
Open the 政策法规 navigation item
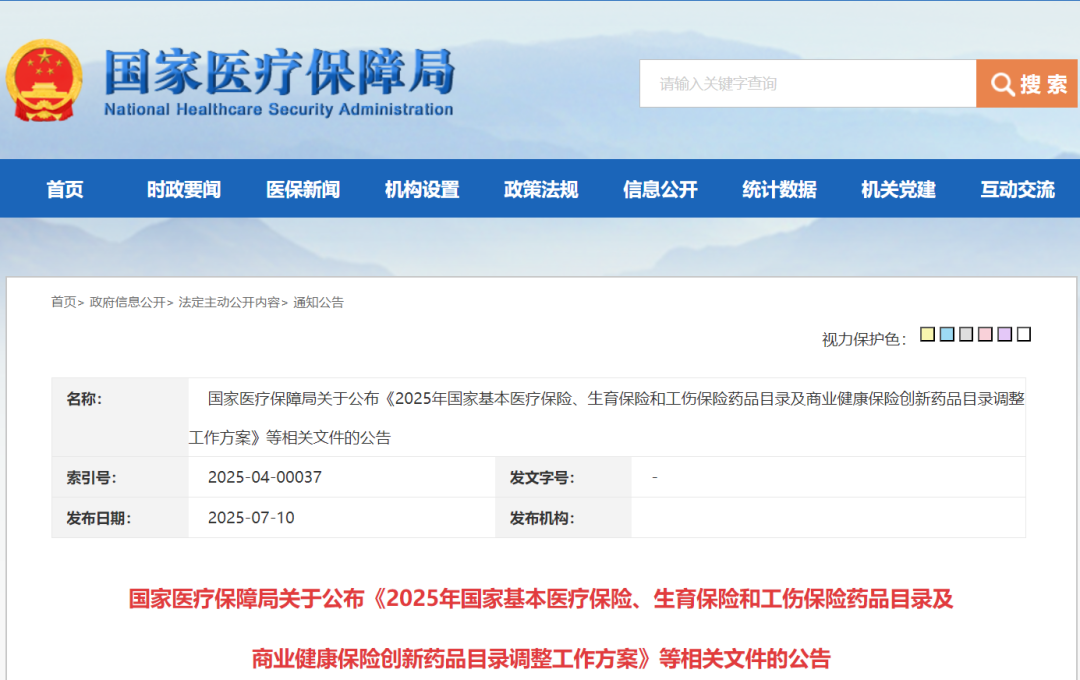[541, 189]
